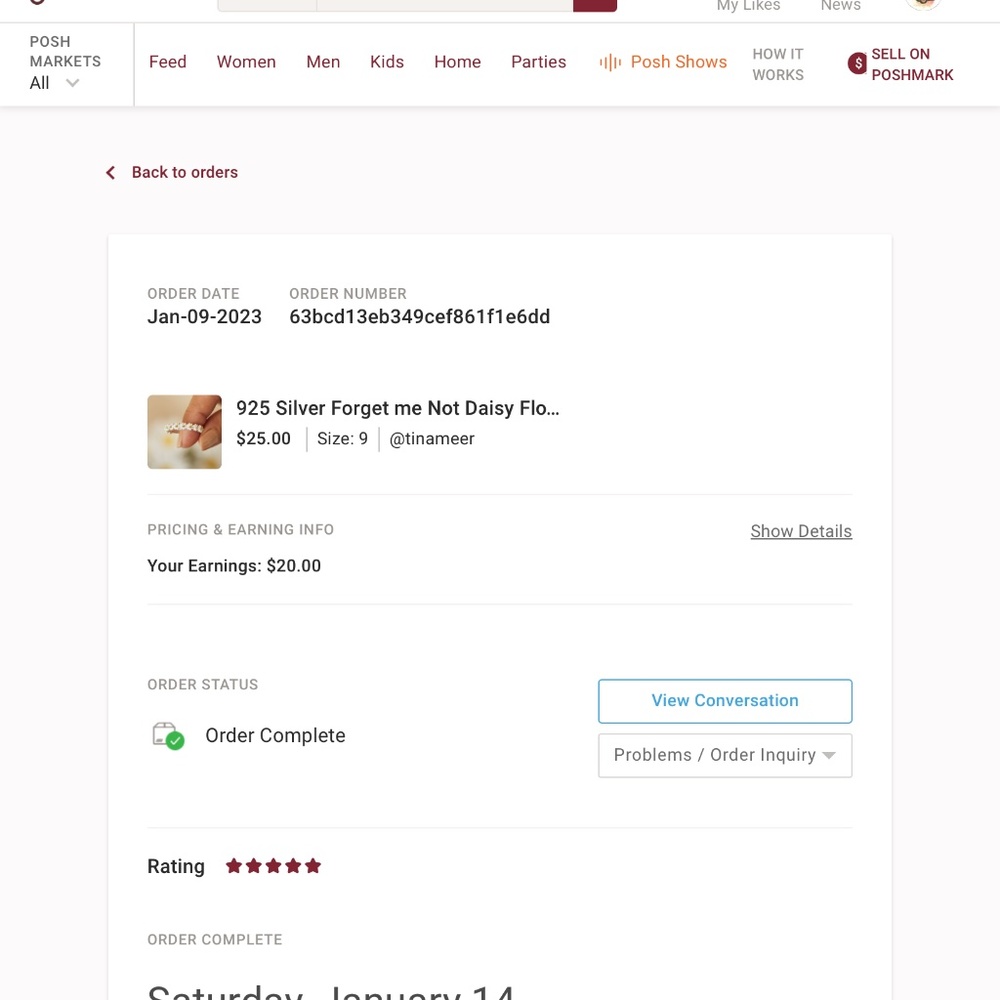Click the dollar sign sell icon
Image resolution: width=1000 pixels, height=1000 pixels.
(x=857, y=63)
